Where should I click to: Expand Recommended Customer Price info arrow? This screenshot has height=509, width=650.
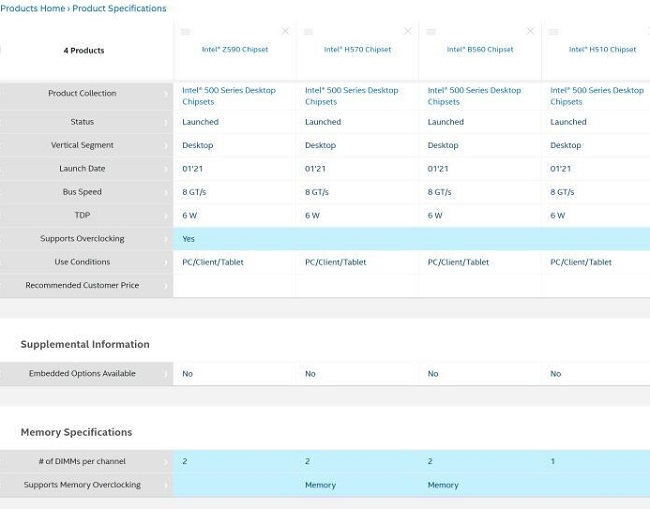click(x=166, y=286)
